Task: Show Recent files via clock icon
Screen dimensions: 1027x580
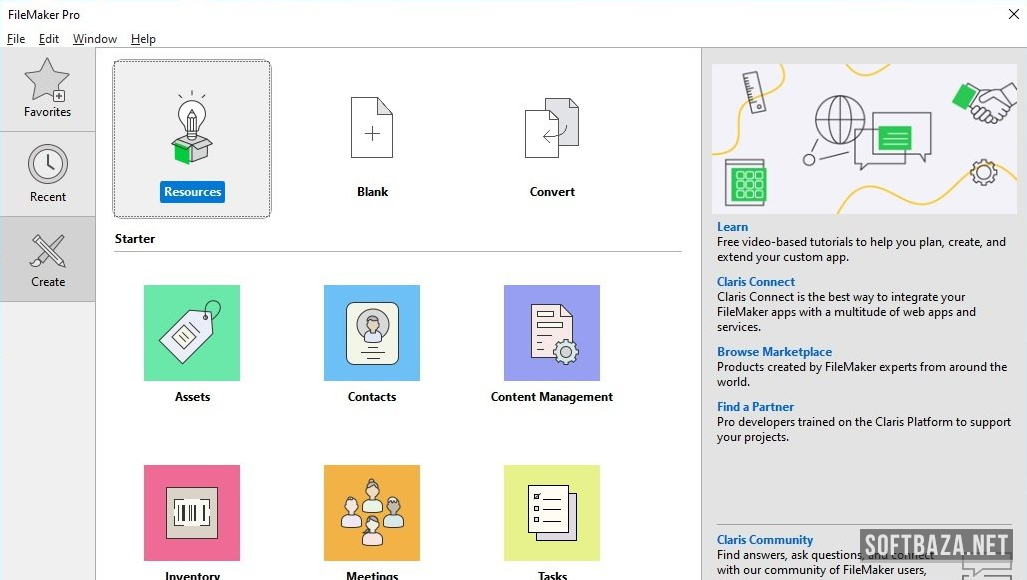Action: (x=47, y=165)
